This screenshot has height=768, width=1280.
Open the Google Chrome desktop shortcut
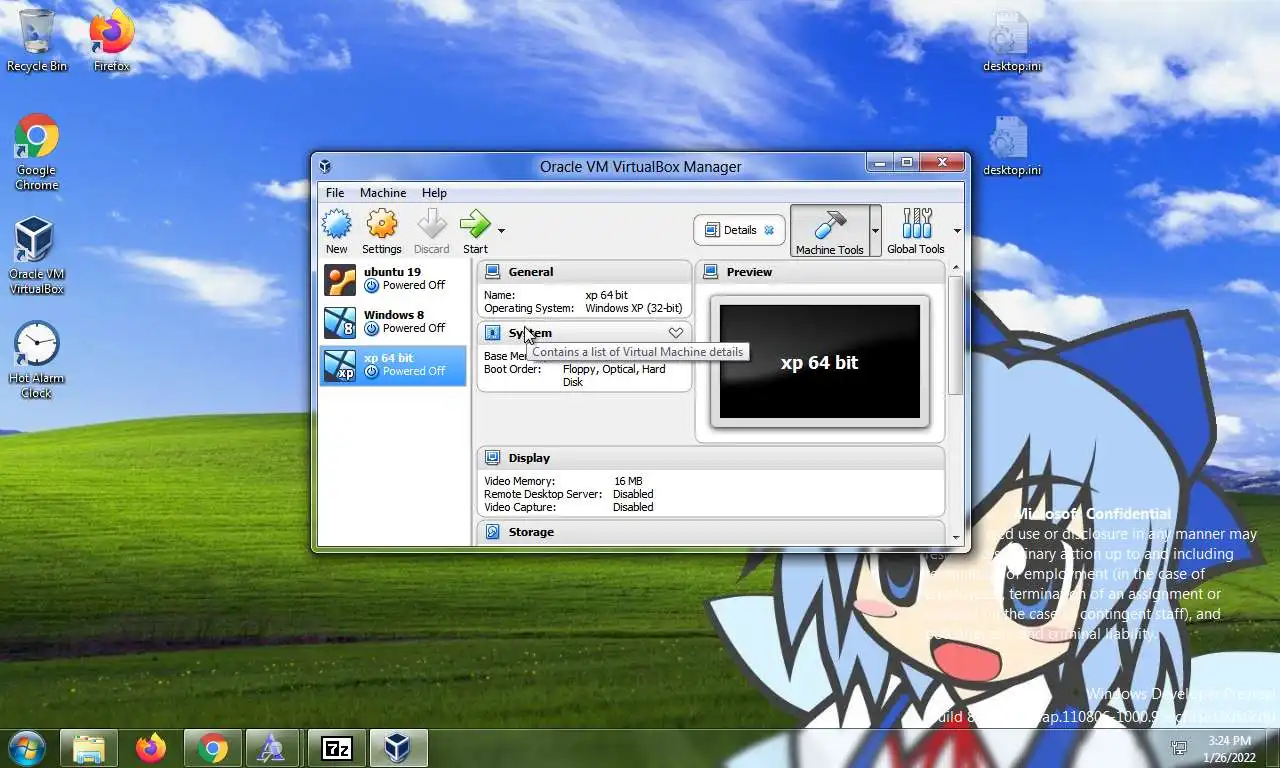37,152
